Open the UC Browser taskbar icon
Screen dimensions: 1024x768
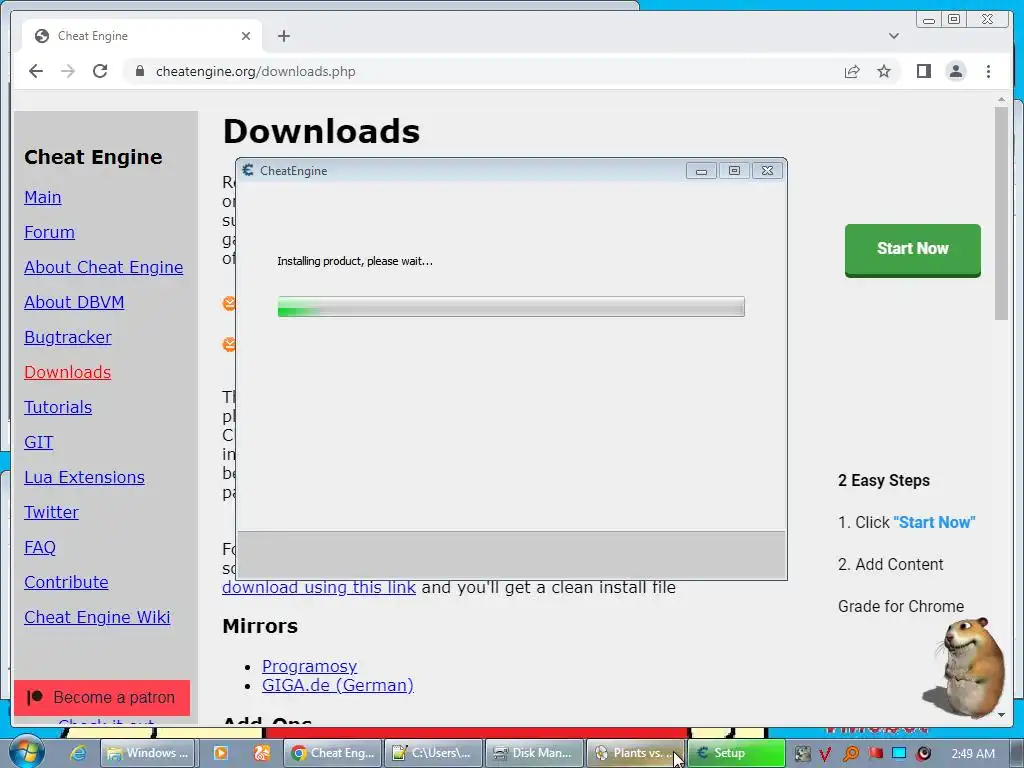pos(262,753)
